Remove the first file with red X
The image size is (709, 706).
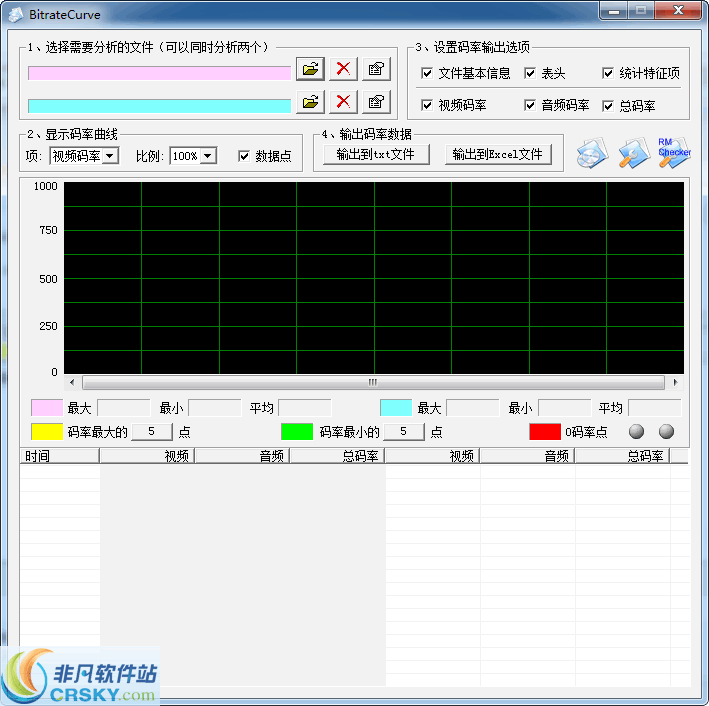(343, 69)
